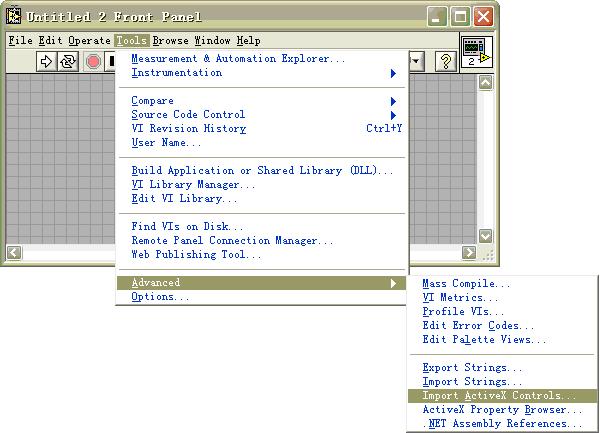Open Web Publishing Tool

(196, 255)
